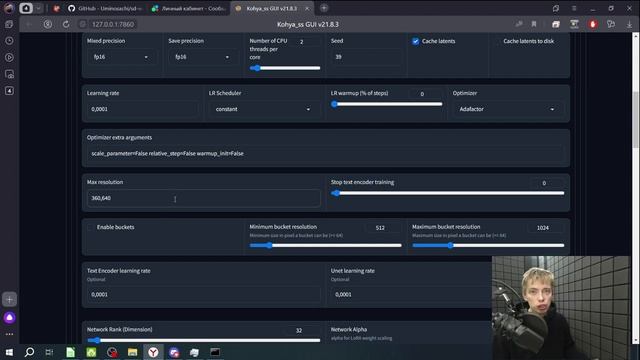The image size is (640, 360).
Task: Open Windows taskbar search
Action: point(29,352)
